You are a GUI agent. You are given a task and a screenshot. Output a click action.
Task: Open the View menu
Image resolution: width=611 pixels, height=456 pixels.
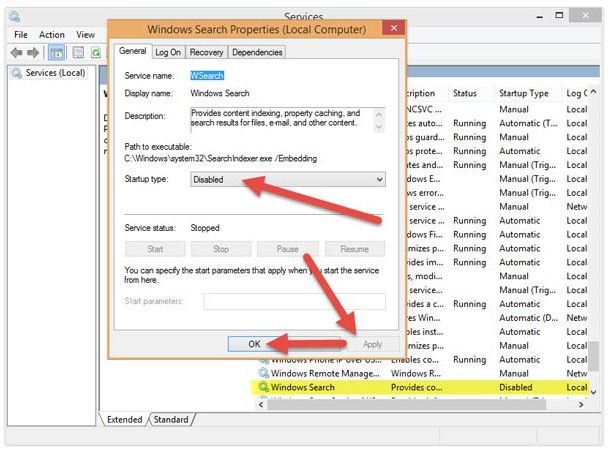[85, 35]
